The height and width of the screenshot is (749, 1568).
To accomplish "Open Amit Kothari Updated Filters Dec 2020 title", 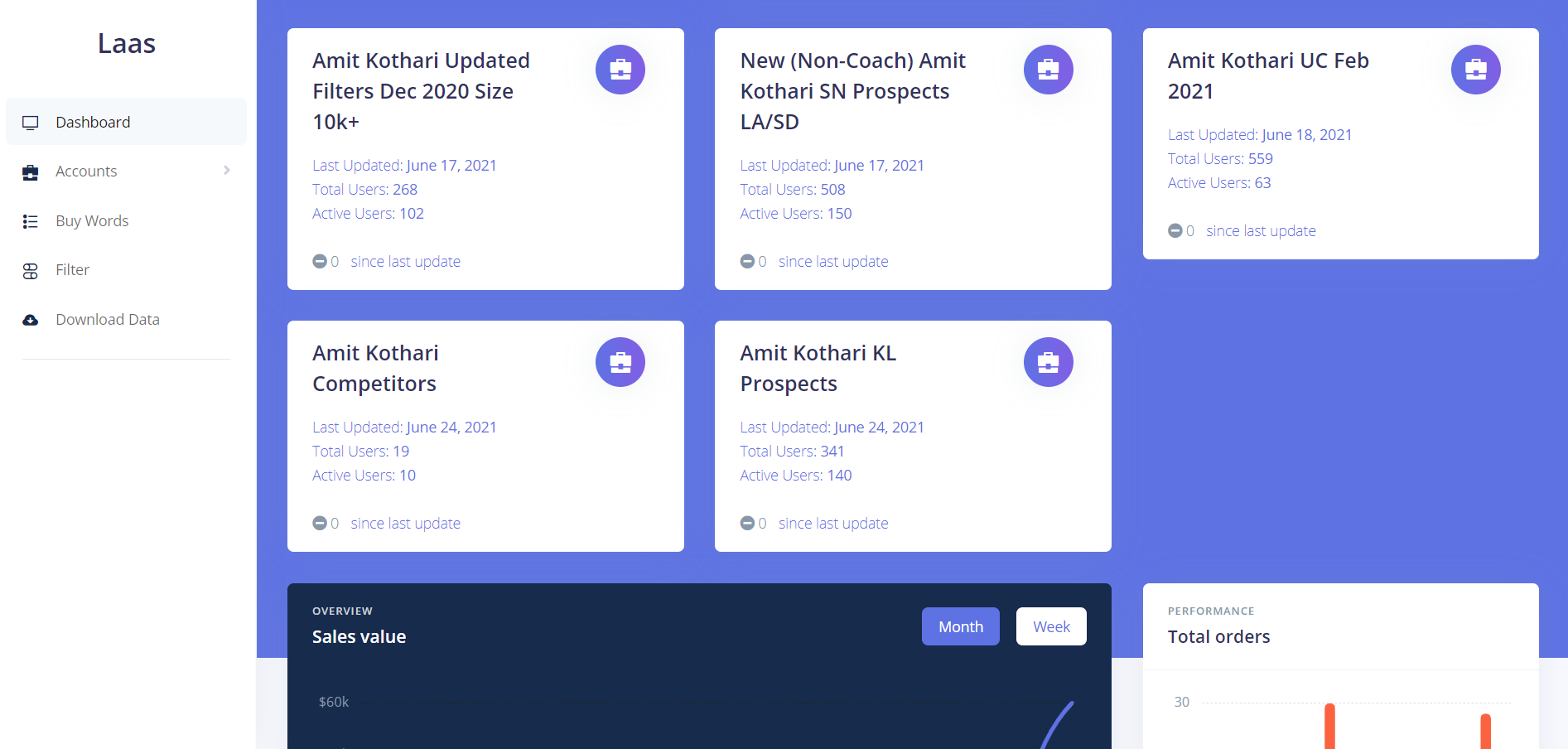I will 422,91.
